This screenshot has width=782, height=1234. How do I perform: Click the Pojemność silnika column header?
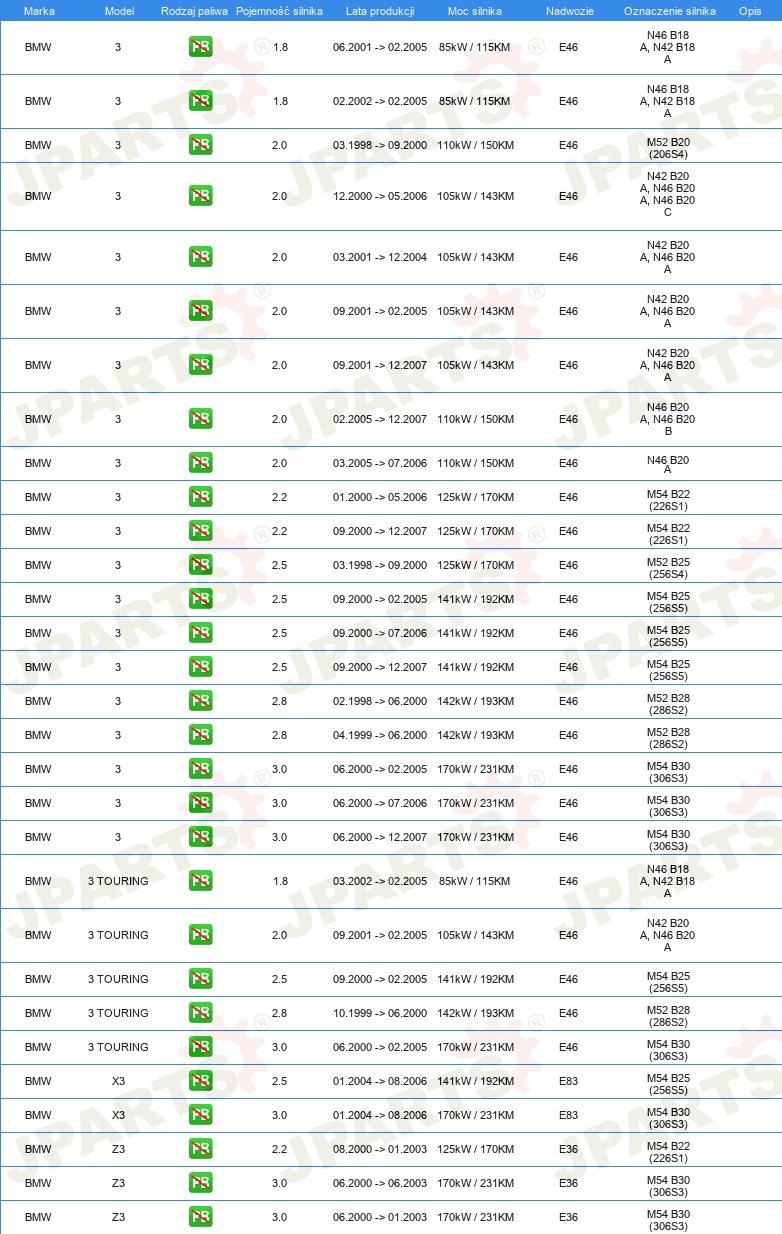(x=279, y=10)
